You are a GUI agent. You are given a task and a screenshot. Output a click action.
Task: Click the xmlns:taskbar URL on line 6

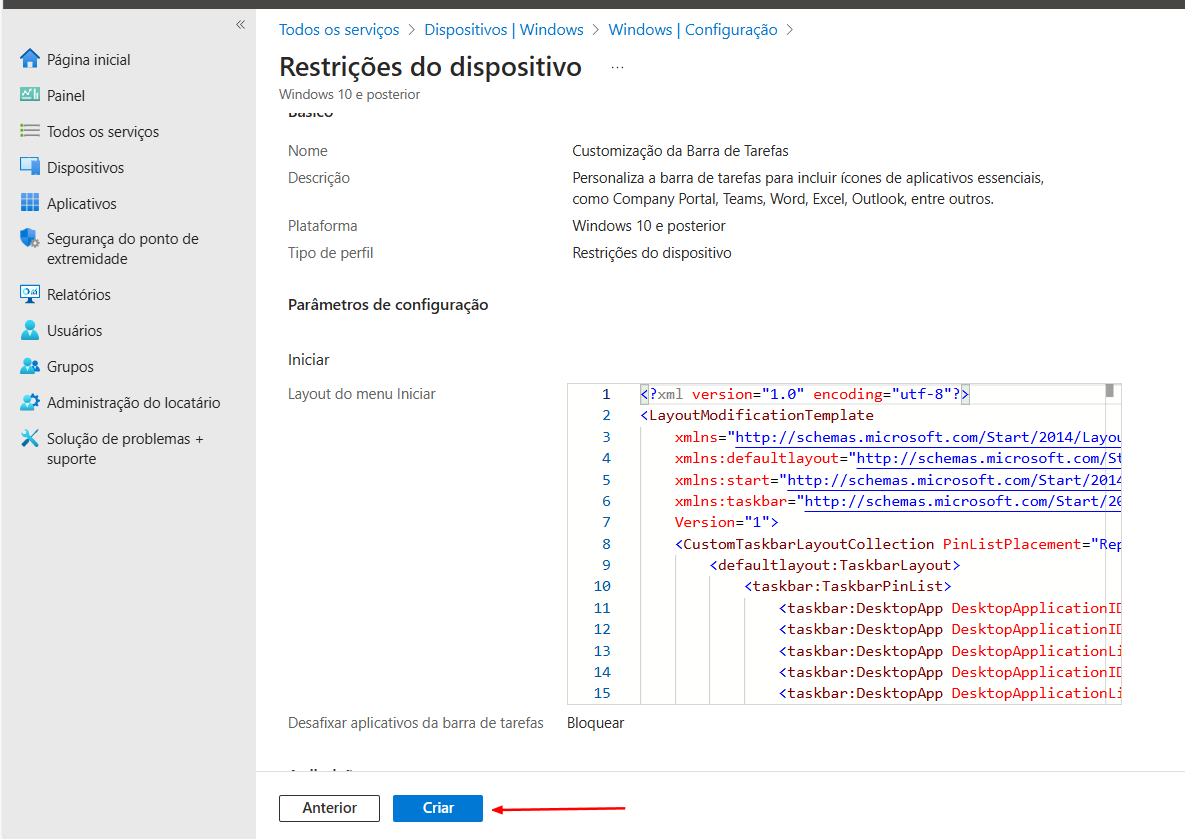pos(963,501)
